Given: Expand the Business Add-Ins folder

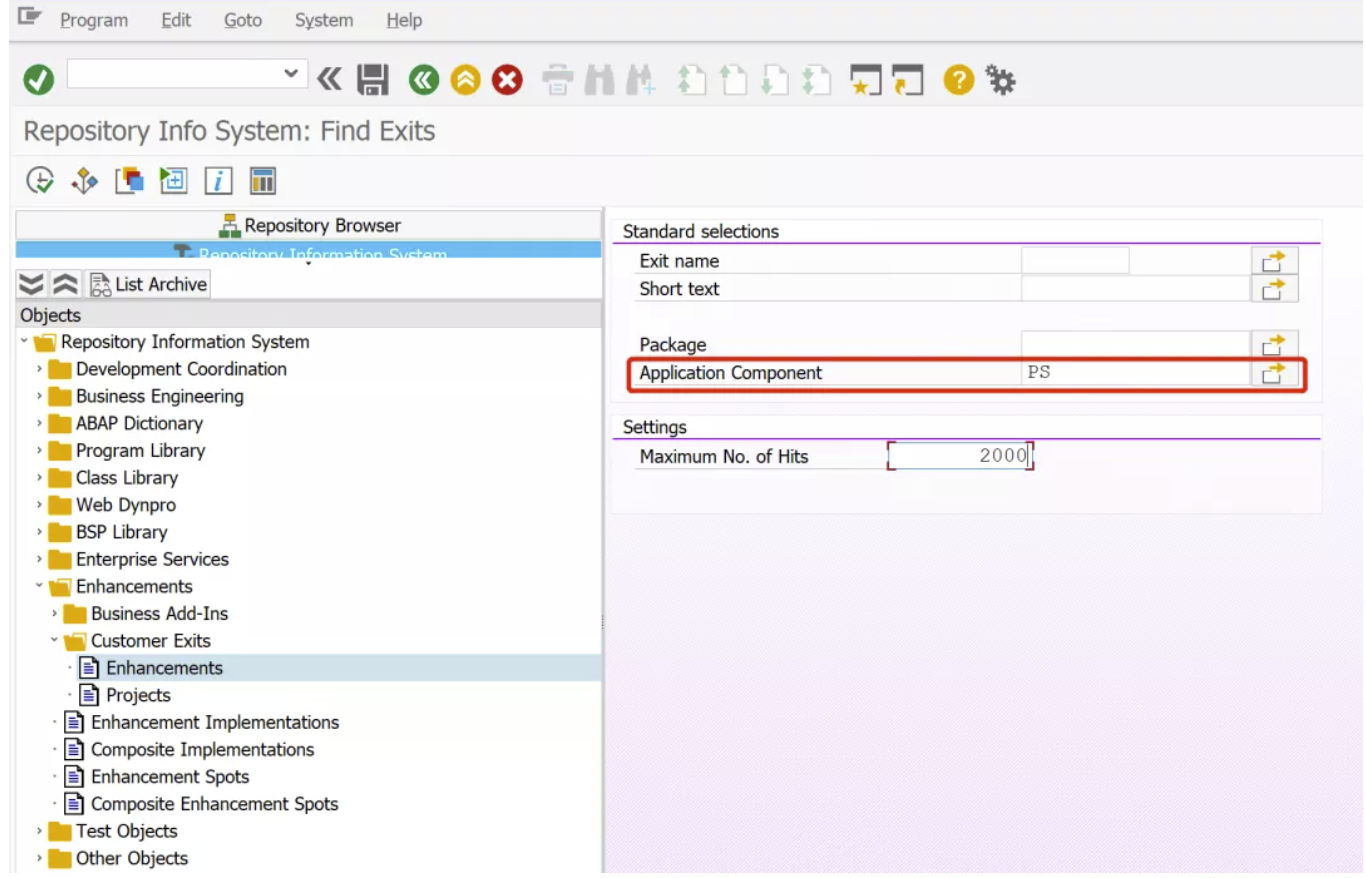Looking at the screenshot, I should coord(54,613).
